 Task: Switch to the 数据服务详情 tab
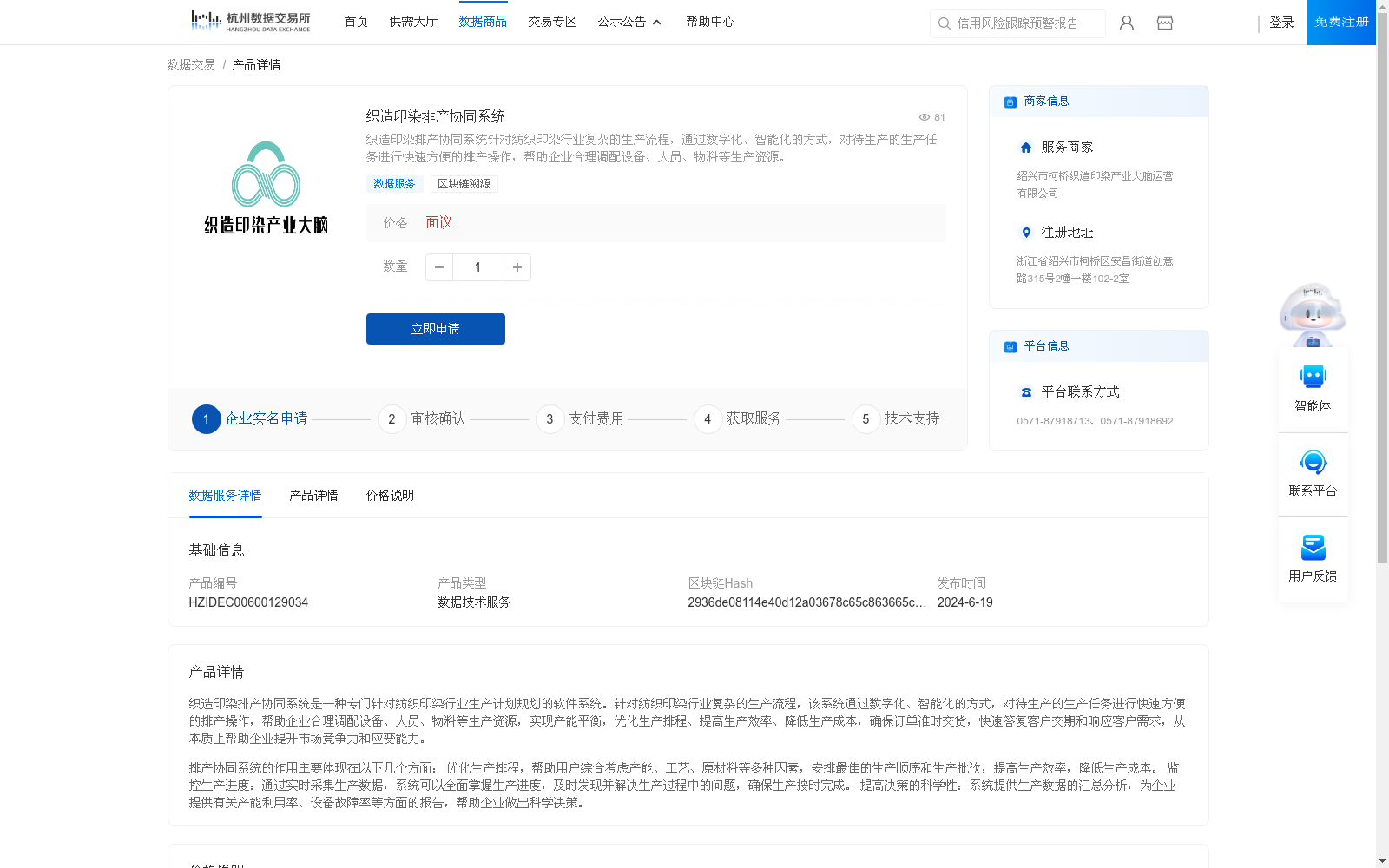(225, 496)
